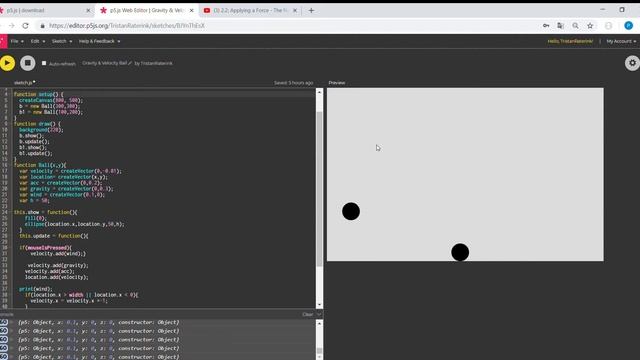Open the Edit menu
The height and width of the screenshot is (360, 640).
tap(38, 41)
